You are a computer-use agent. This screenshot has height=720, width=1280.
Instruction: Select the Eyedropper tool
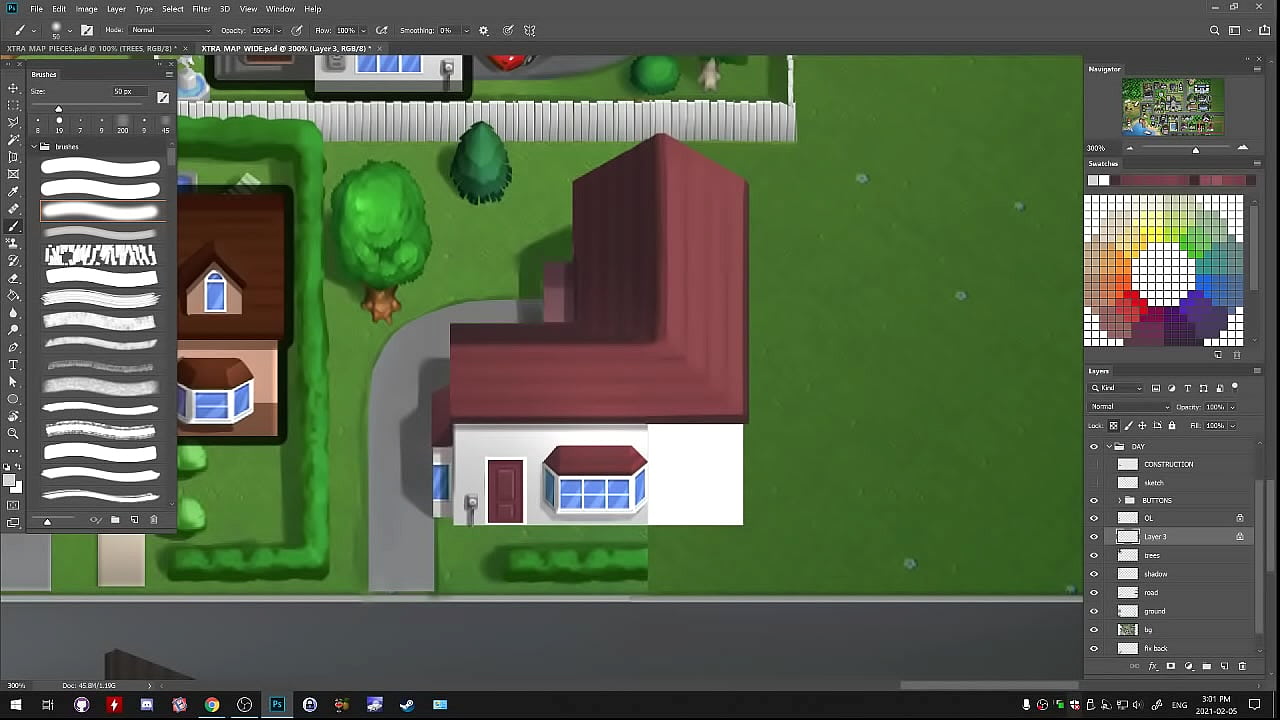click(13, 191)
